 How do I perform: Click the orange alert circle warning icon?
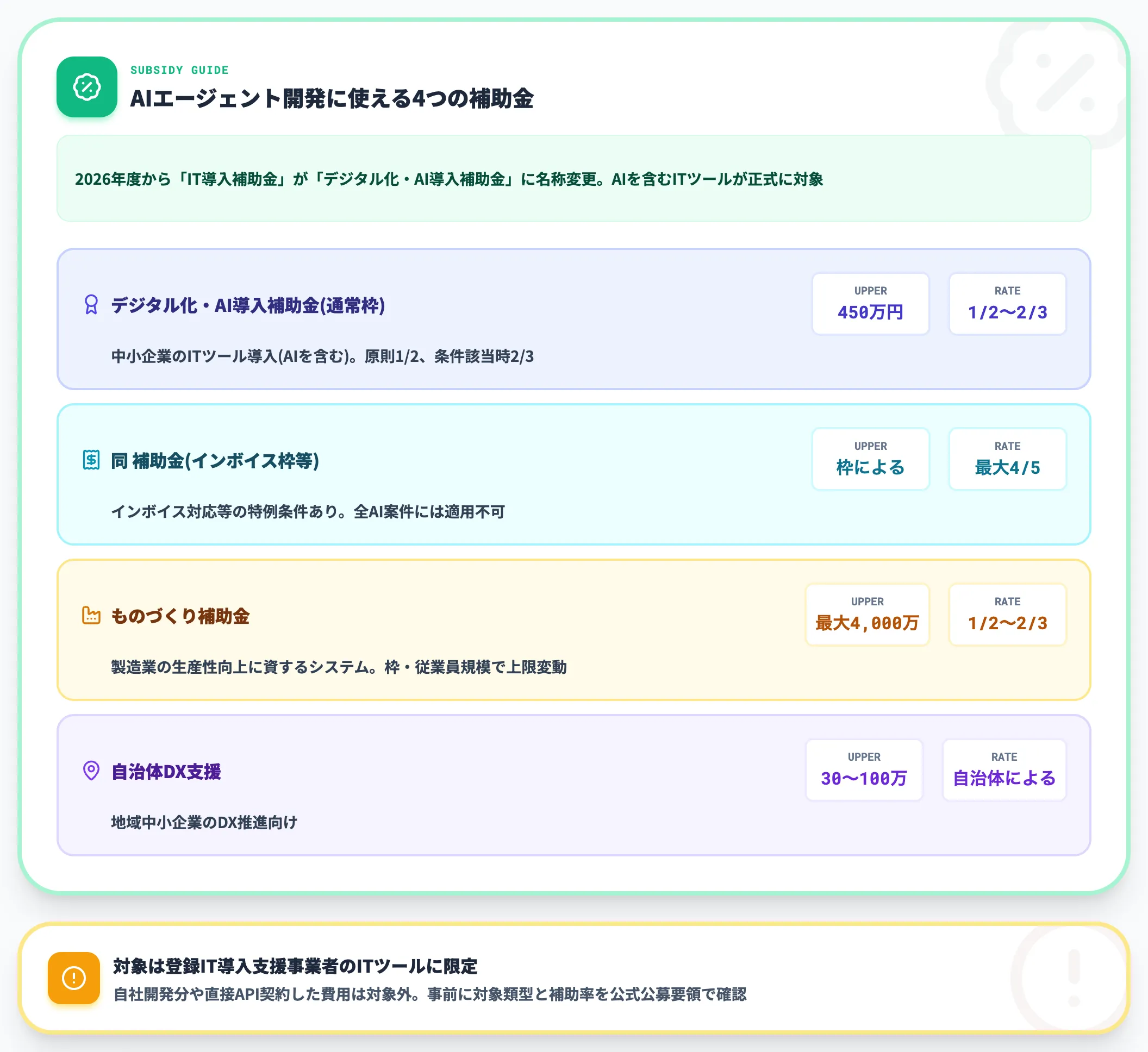point(74,978)
